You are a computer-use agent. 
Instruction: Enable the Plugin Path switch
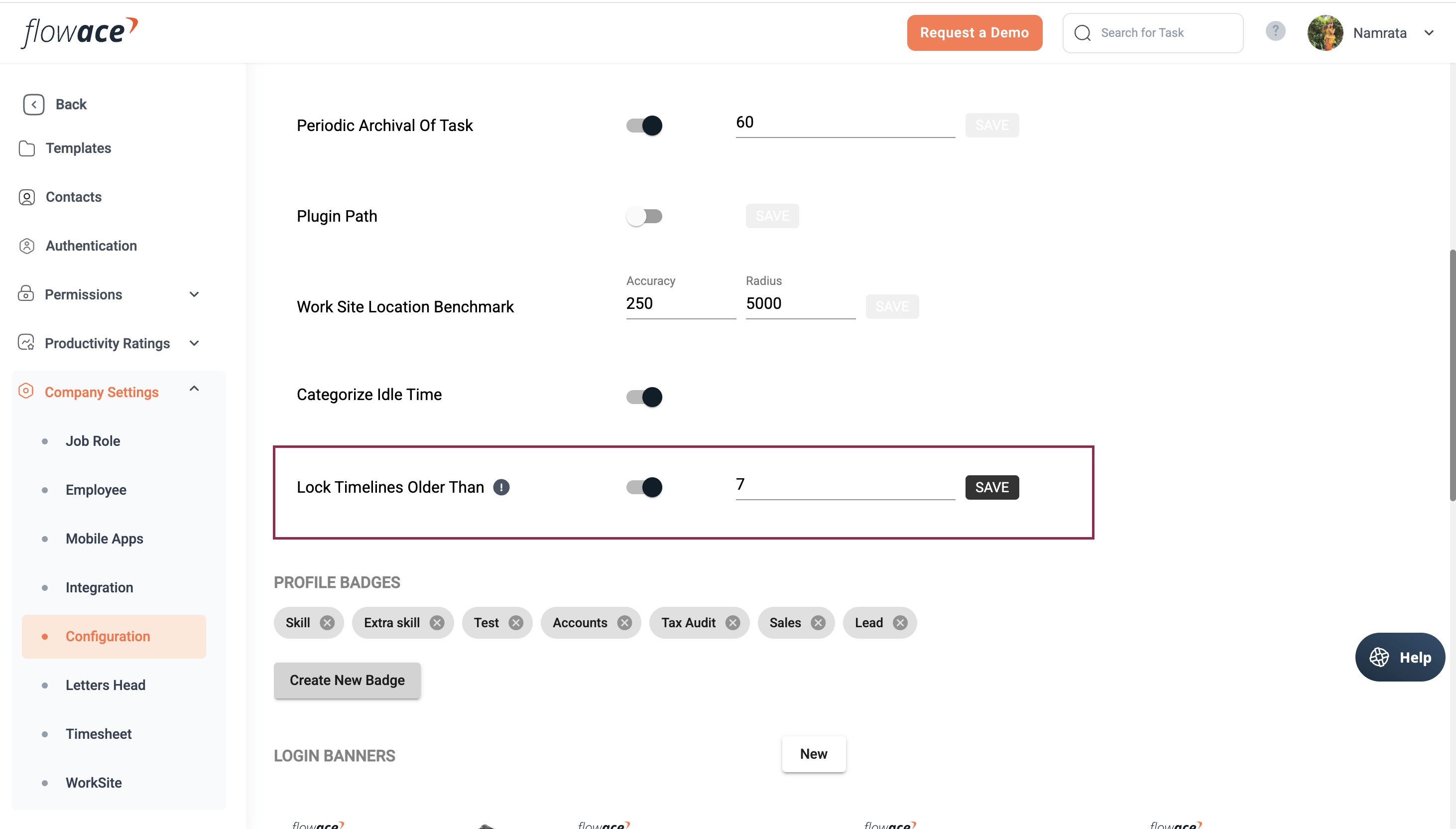(644, 216)
